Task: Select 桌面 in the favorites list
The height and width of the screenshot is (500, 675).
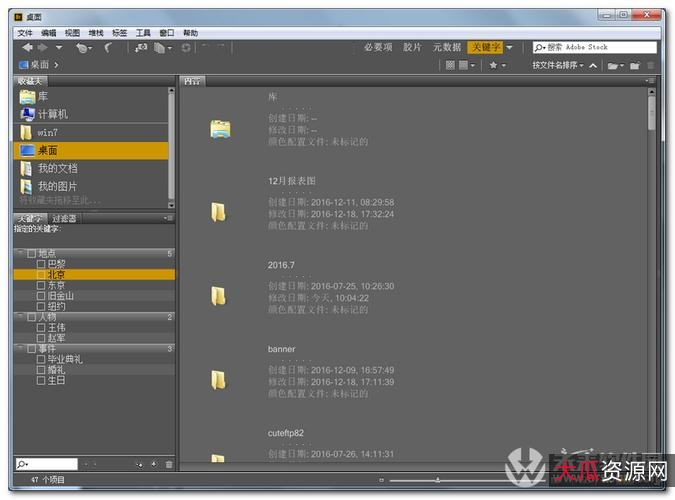Action: 90,151
